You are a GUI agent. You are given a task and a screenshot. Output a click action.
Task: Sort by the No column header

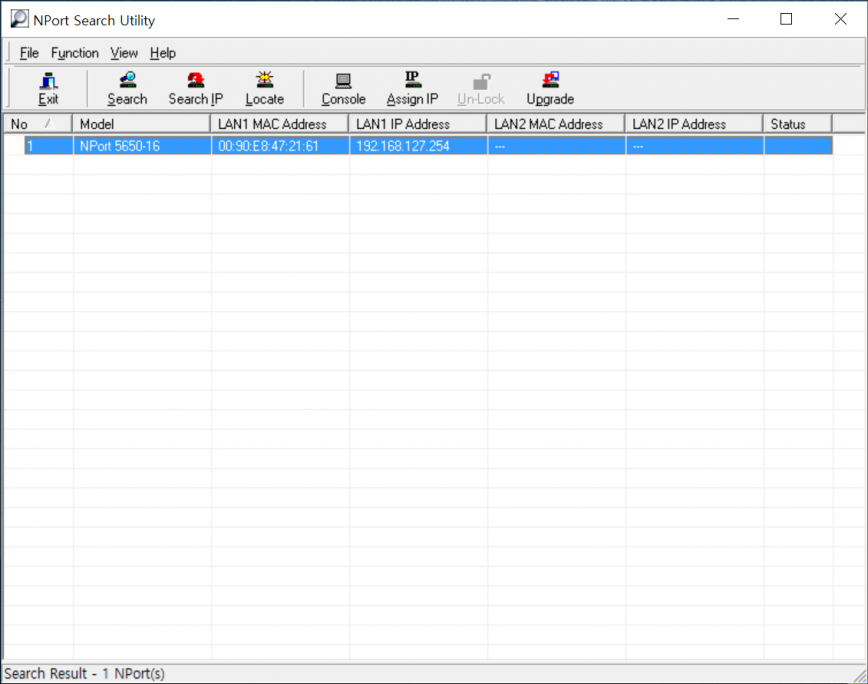38,124
